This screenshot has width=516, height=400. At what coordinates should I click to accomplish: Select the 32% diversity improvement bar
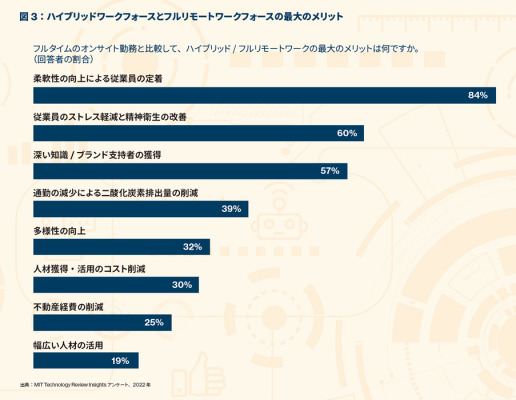(x=122, y=247)
